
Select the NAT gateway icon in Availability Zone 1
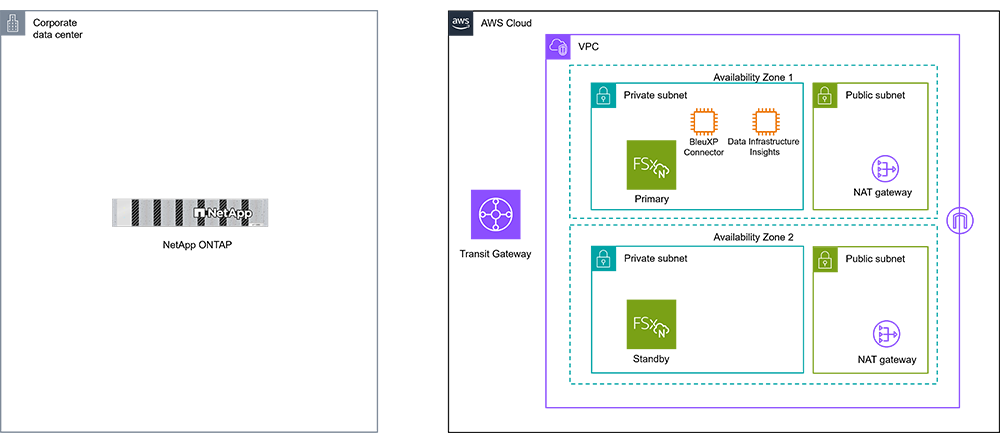click(x=885, y=169)
